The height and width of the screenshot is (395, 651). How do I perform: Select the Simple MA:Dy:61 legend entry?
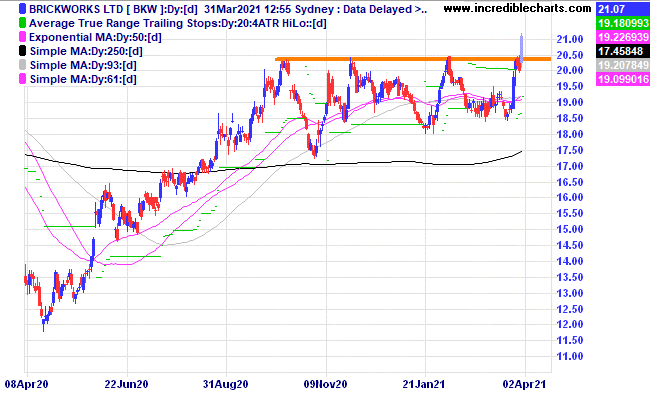pos(83,79)
